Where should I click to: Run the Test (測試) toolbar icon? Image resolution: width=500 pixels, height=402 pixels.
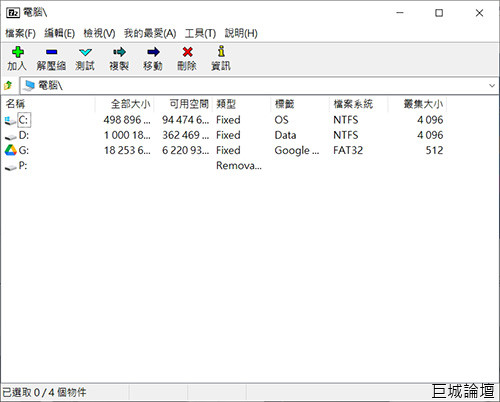pos(85,52)
